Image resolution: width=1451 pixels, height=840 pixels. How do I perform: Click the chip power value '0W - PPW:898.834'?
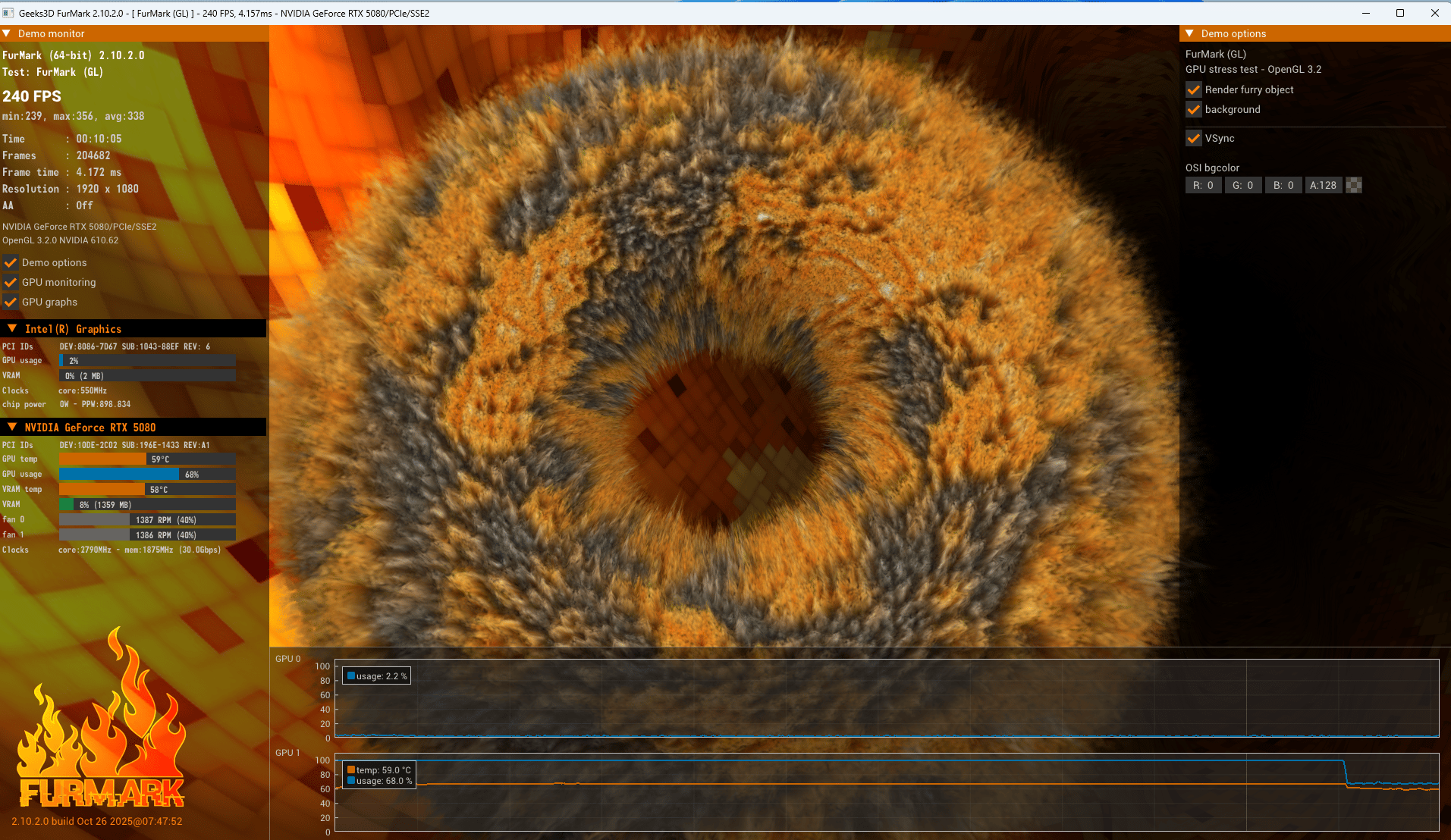tap(95, 404)
